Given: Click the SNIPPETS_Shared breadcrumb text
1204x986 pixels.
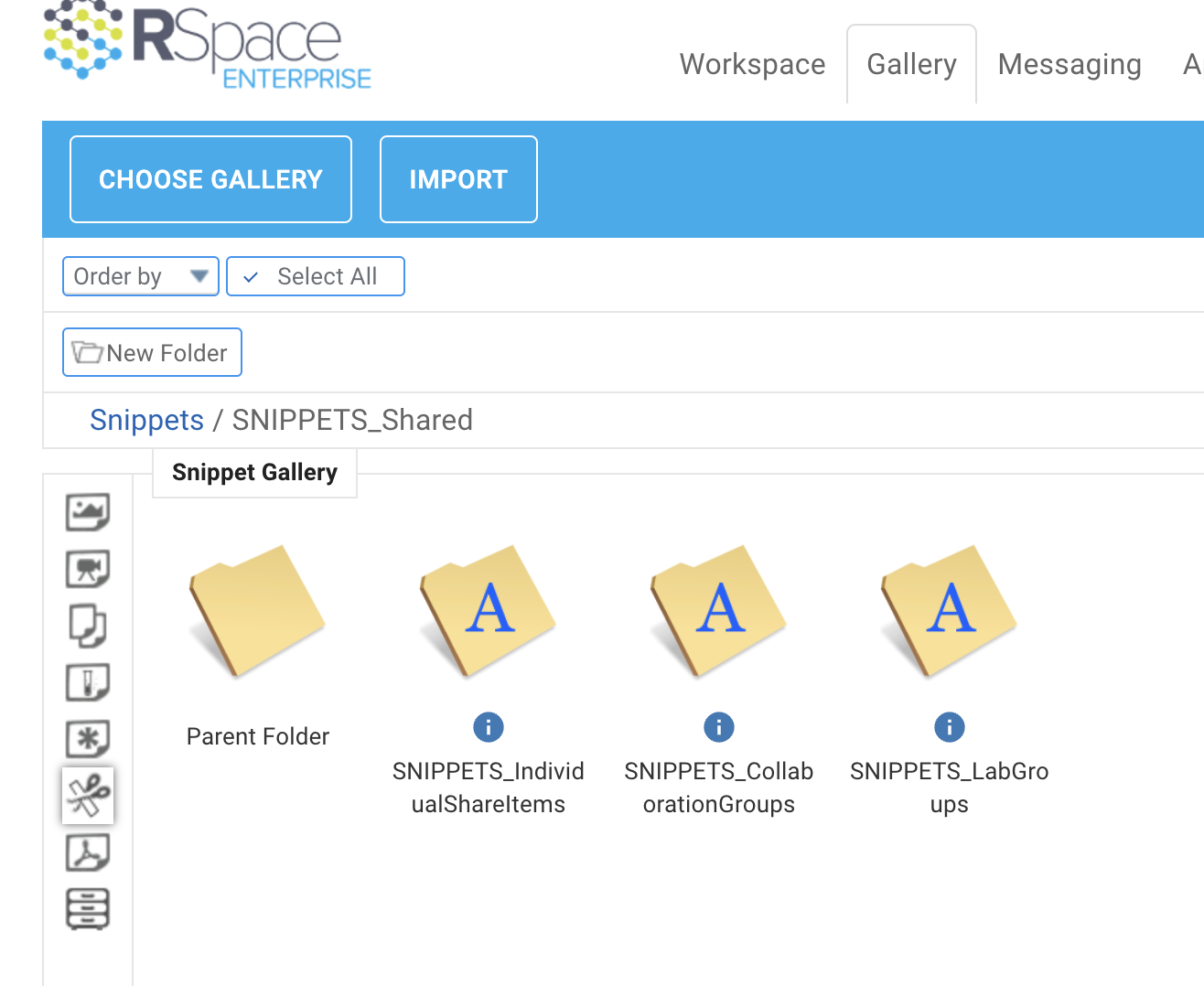Looking at the screenshot, I should (352, 420).
